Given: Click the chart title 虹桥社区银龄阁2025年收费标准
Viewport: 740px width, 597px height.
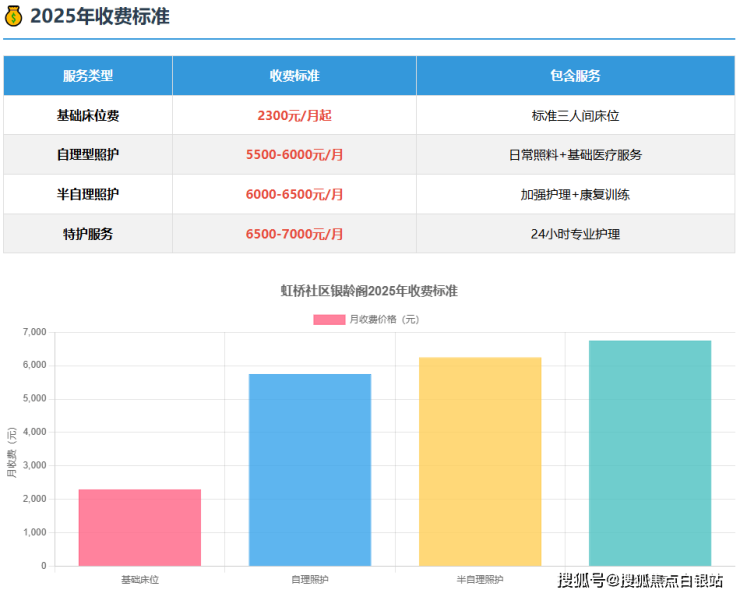Looking at the screenshot, I should click(x=369, y=291).
